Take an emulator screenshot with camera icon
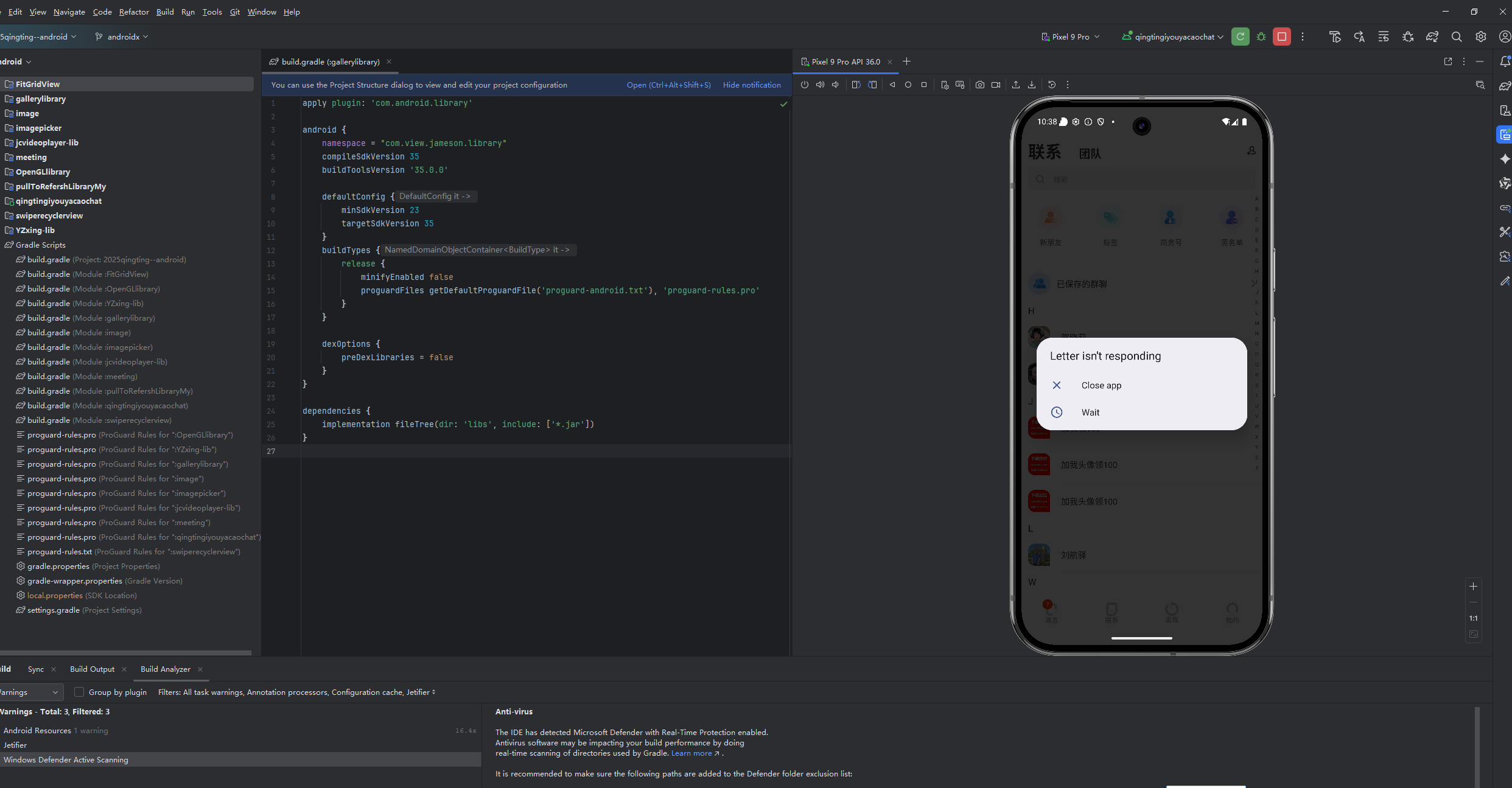This screenshot has height=788, width=1512. 979,85
